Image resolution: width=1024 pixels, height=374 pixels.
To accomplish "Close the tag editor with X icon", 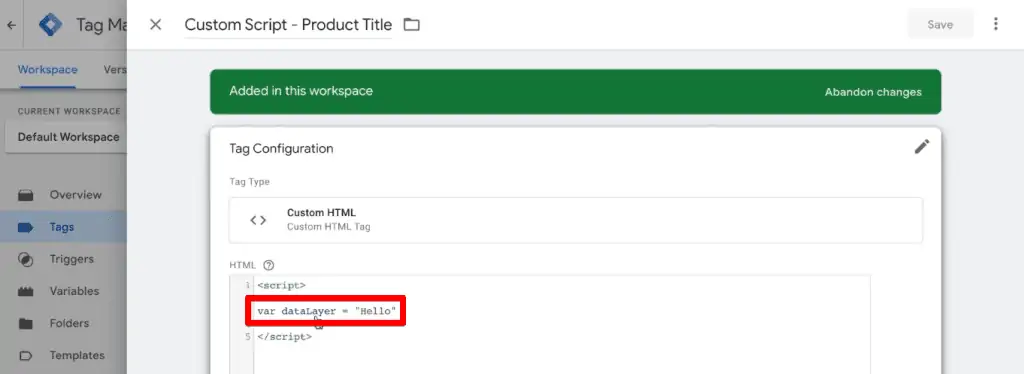I will pos(155,25).
